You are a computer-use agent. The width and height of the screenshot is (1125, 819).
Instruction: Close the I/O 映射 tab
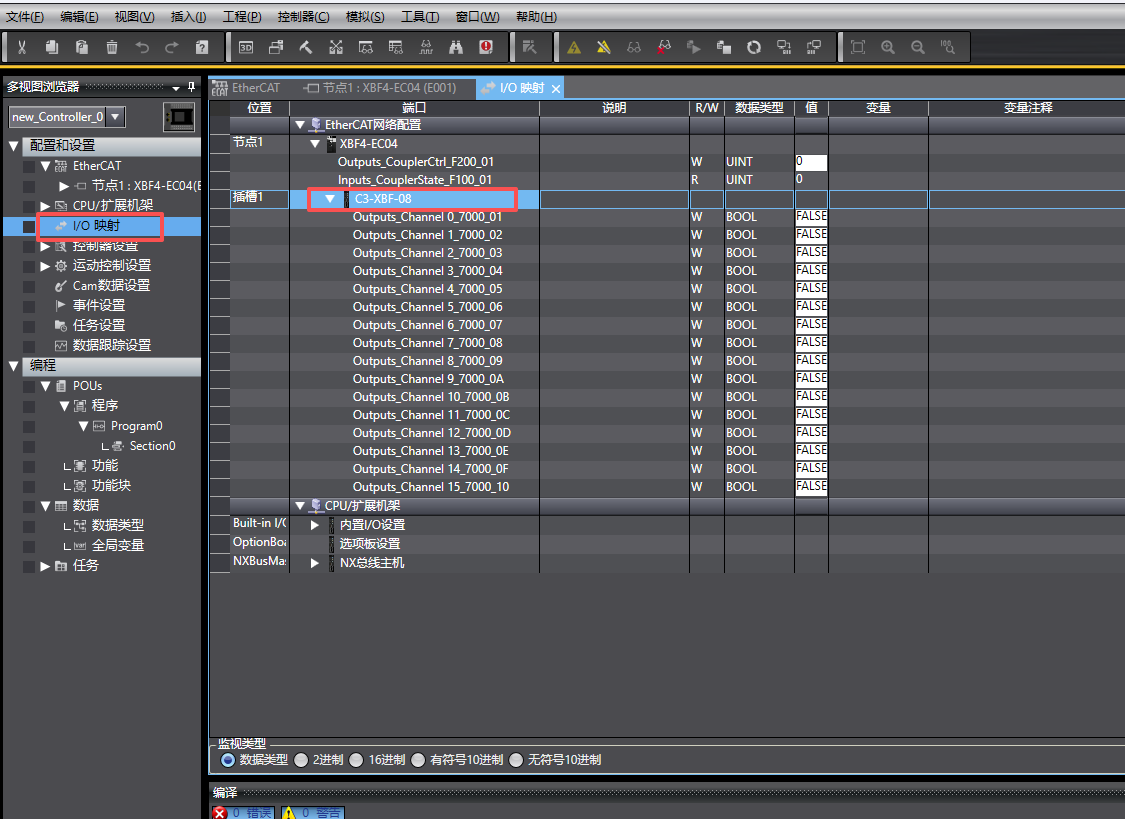tap(556, 89)
